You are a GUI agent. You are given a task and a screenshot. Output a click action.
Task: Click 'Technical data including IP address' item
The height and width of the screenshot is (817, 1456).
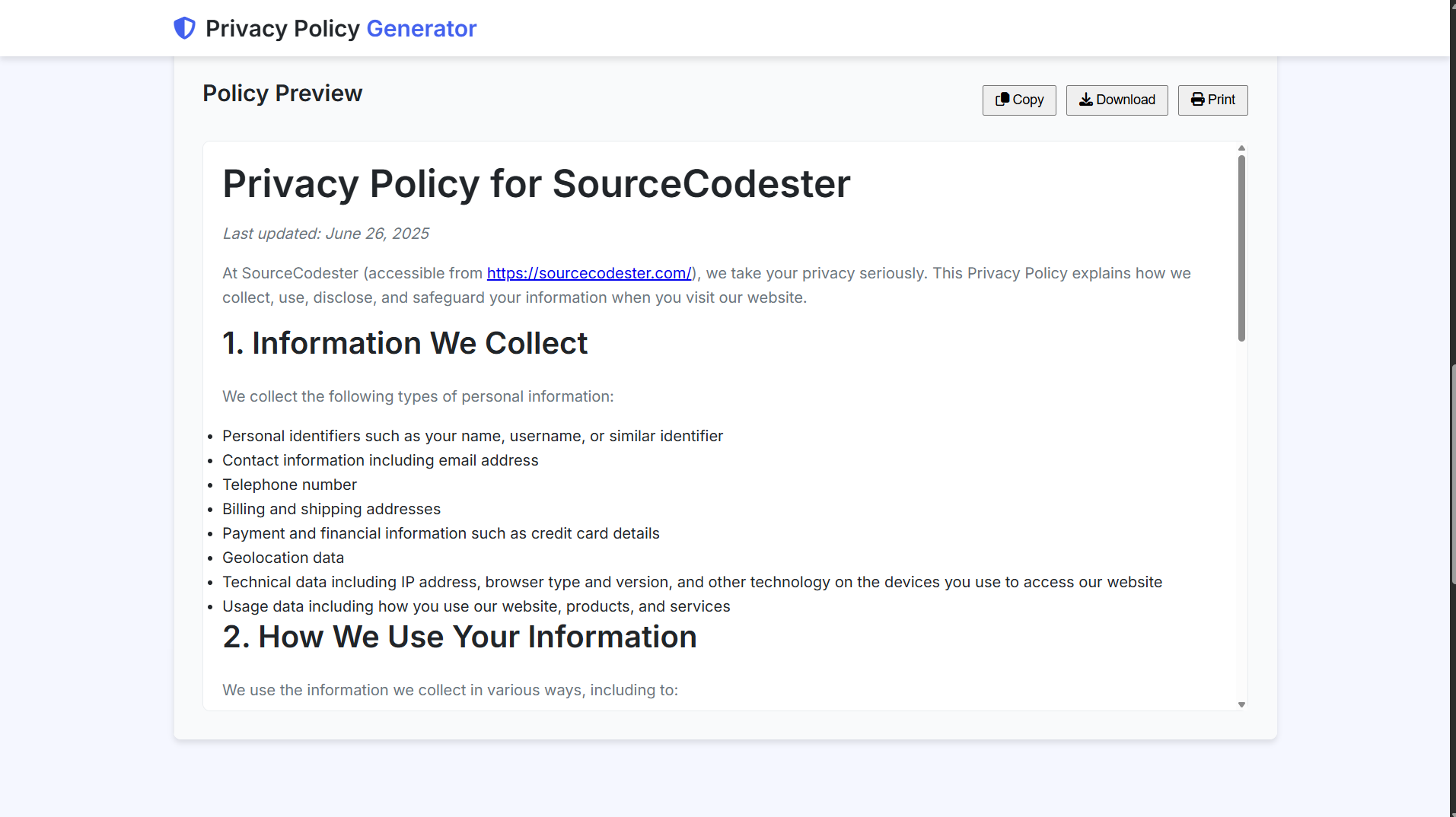pos(693,582)
